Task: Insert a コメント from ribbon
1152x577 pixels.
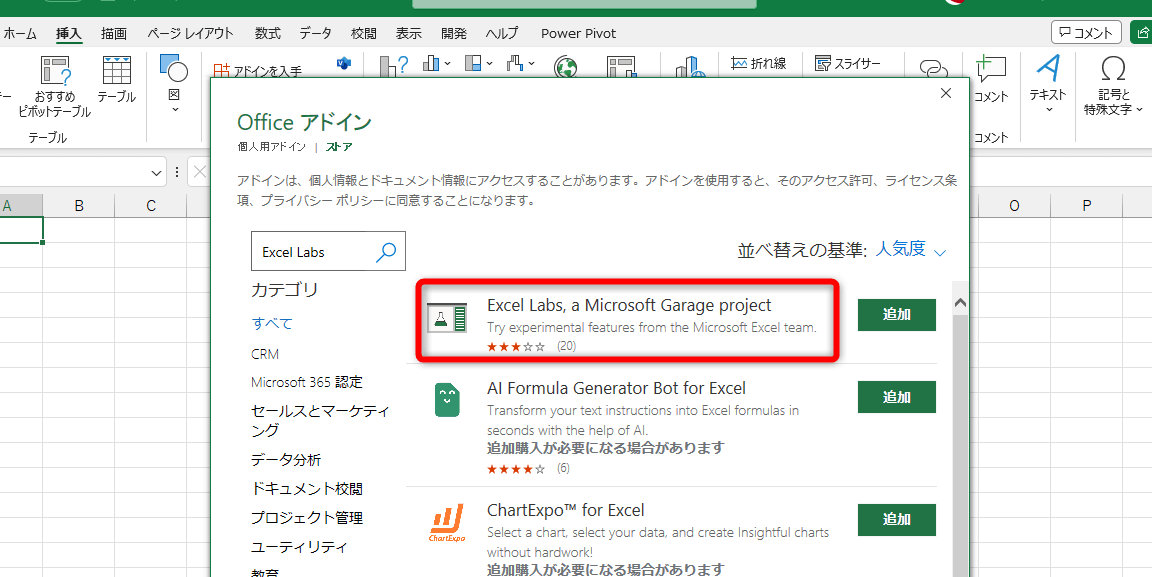Action: 990,79
